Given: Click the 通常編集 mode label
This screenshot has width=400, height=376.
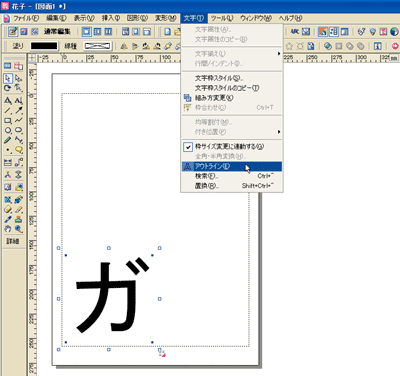Looking at the screenshot, I should click(x=57, y=32).
